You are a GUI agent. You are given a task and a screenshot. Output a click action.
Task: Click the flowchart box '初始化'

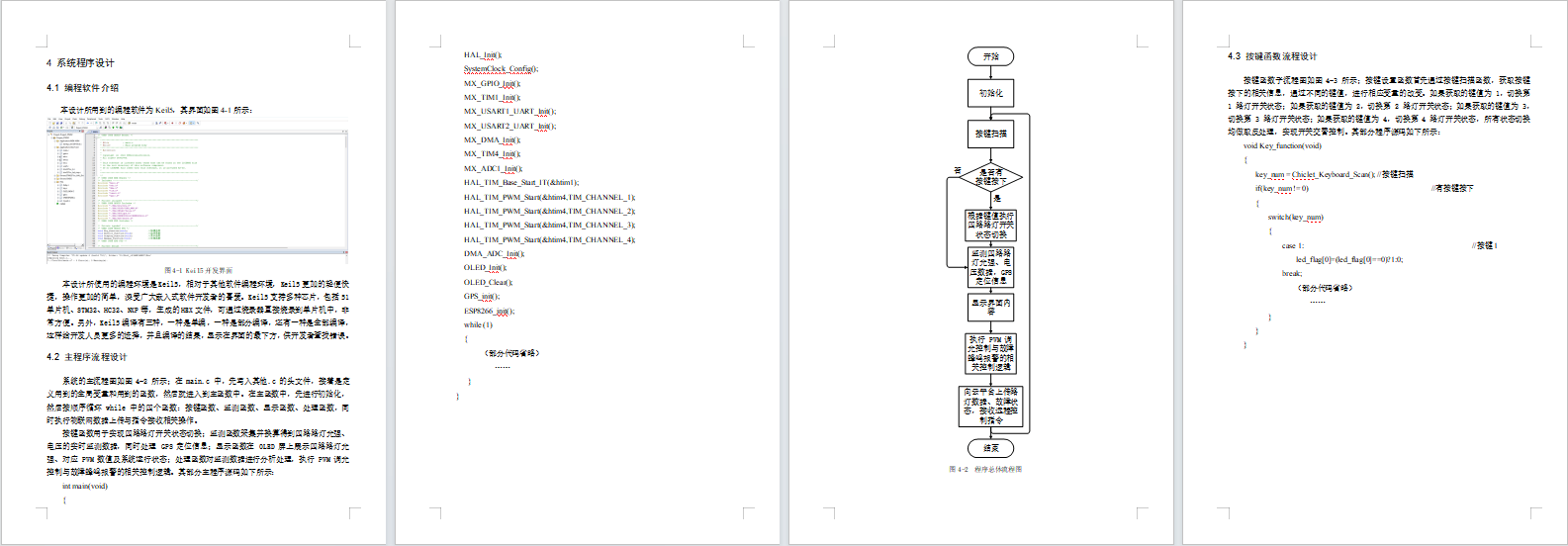[991, 93]
